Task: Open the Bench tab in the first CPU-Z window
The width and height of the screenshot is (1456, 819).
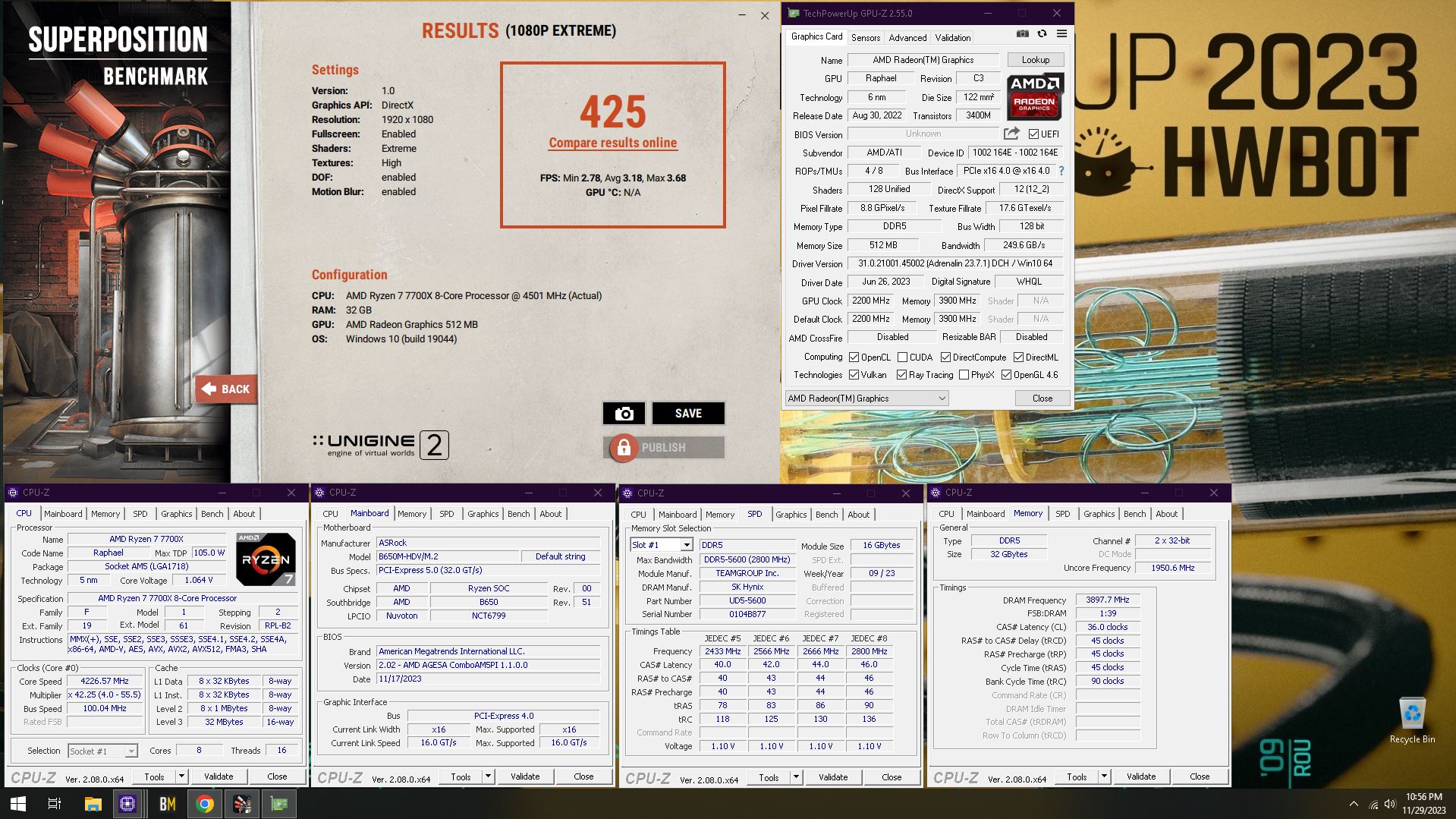Action: click(x=212, y=514)
